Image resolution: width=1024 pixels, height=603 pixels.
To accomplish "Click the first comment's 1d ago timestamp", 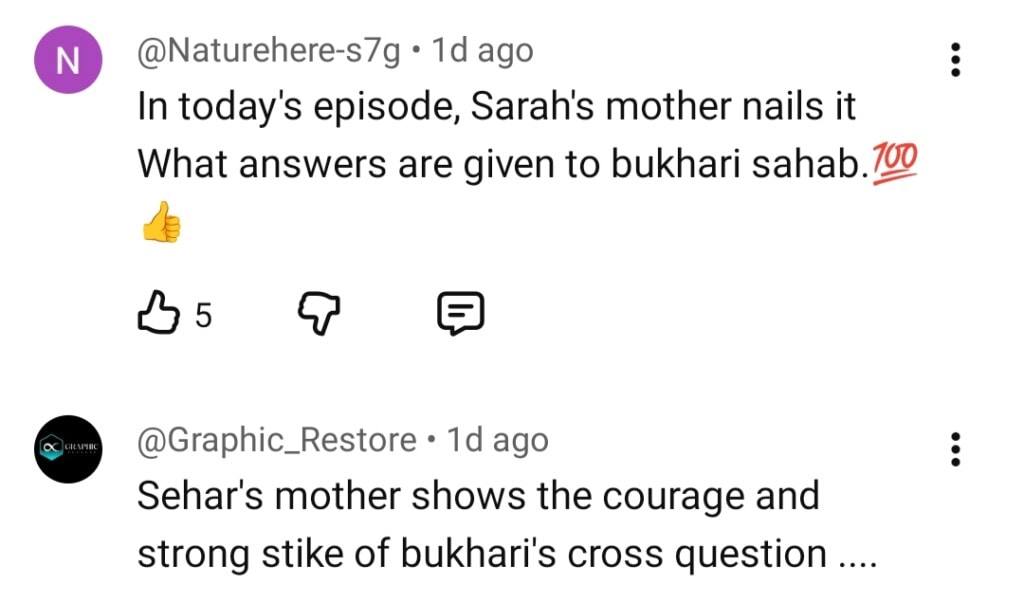I will [x=482, y=50].
